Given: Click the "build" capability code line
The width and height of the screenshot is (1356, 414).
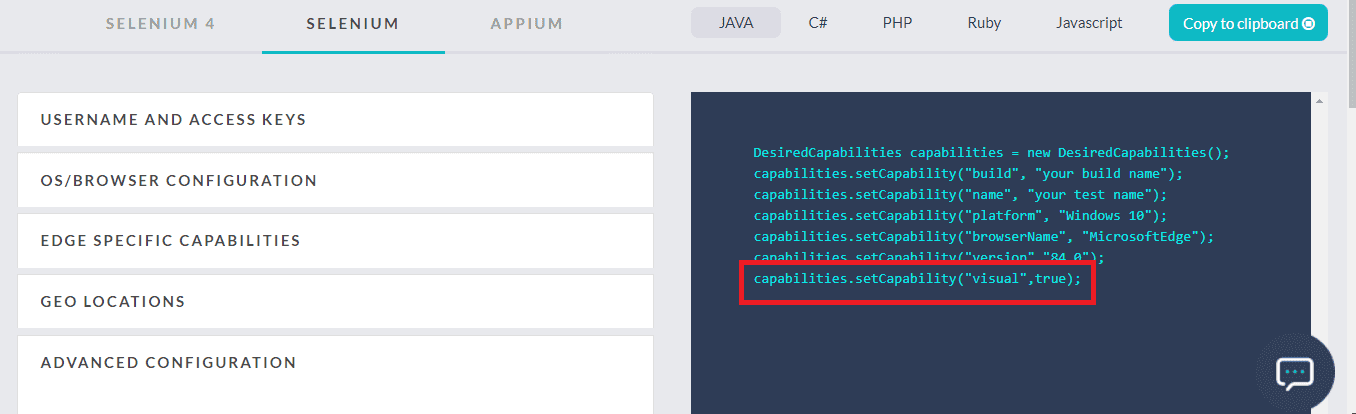Looking at the screenshot, I should [x=968, y=173].
